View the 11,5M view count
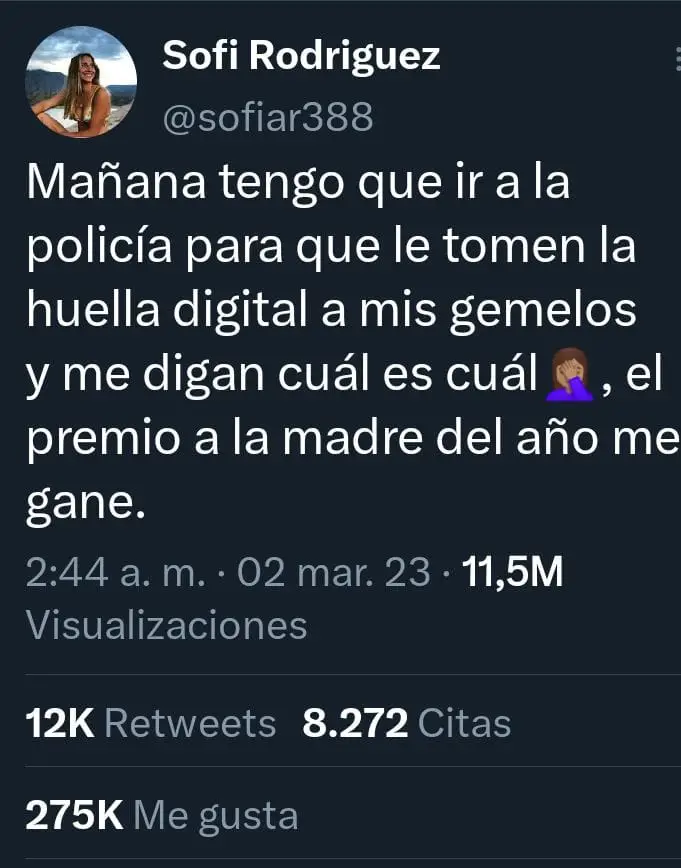The width and height of the screenshot is (681, 868). coord(512,572)
